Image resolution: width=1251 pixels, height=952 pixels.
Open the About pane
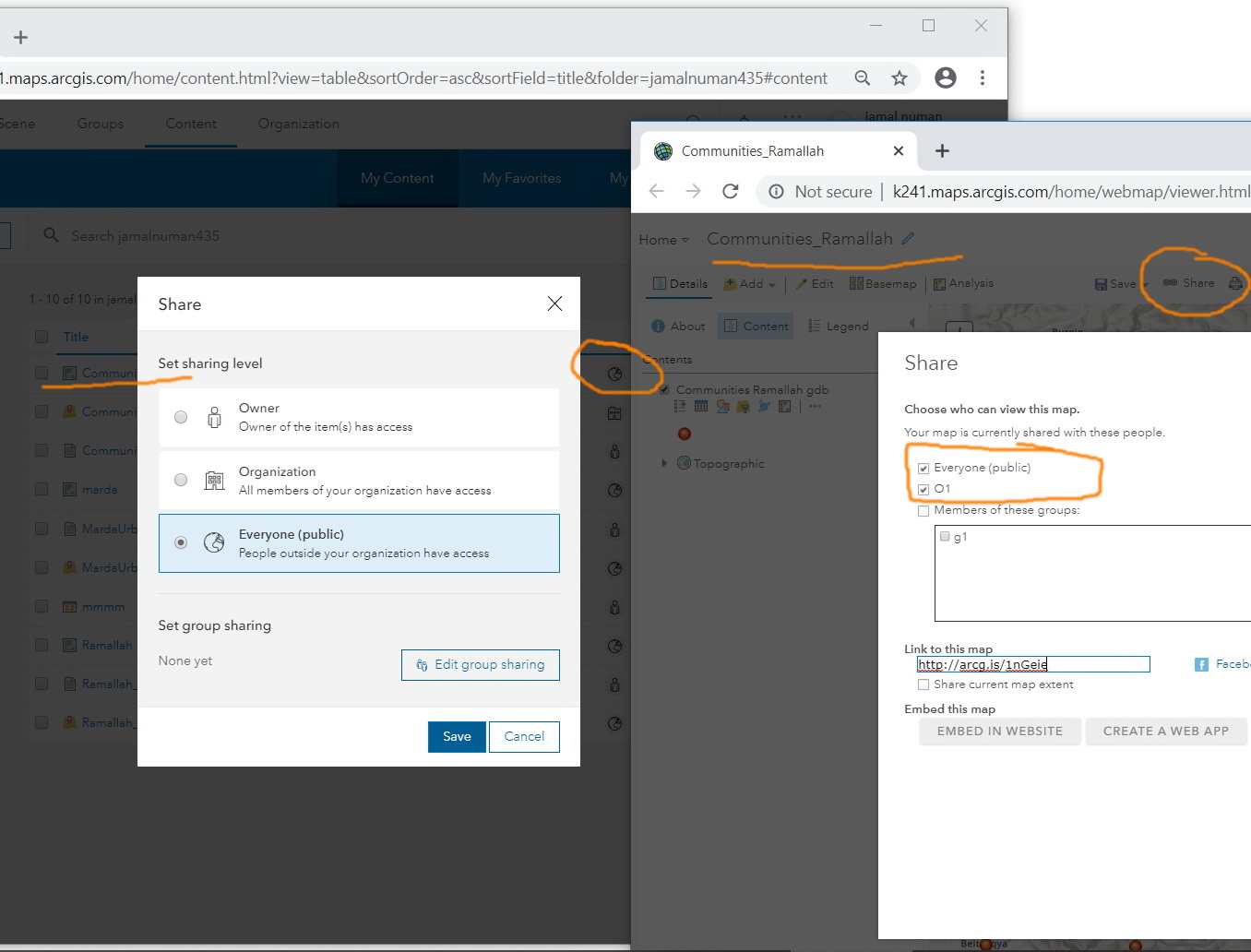coord(678,326)
